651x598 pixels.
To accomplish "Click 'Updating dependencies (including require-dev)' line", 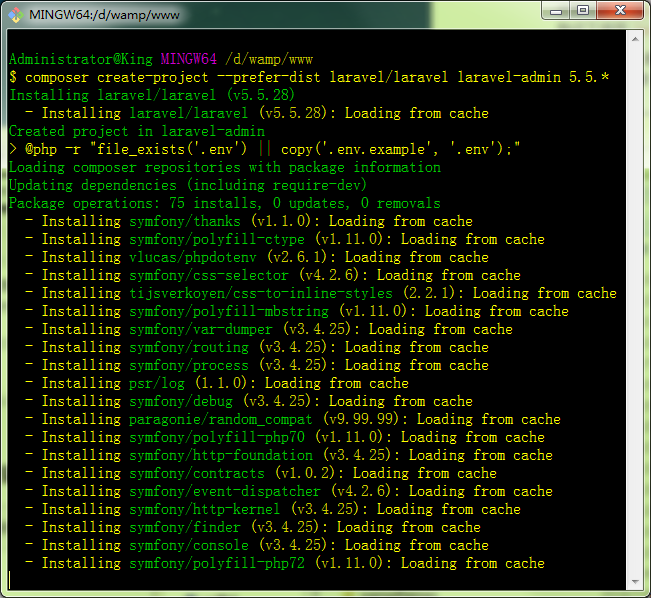I will click(x=188, y=185).
